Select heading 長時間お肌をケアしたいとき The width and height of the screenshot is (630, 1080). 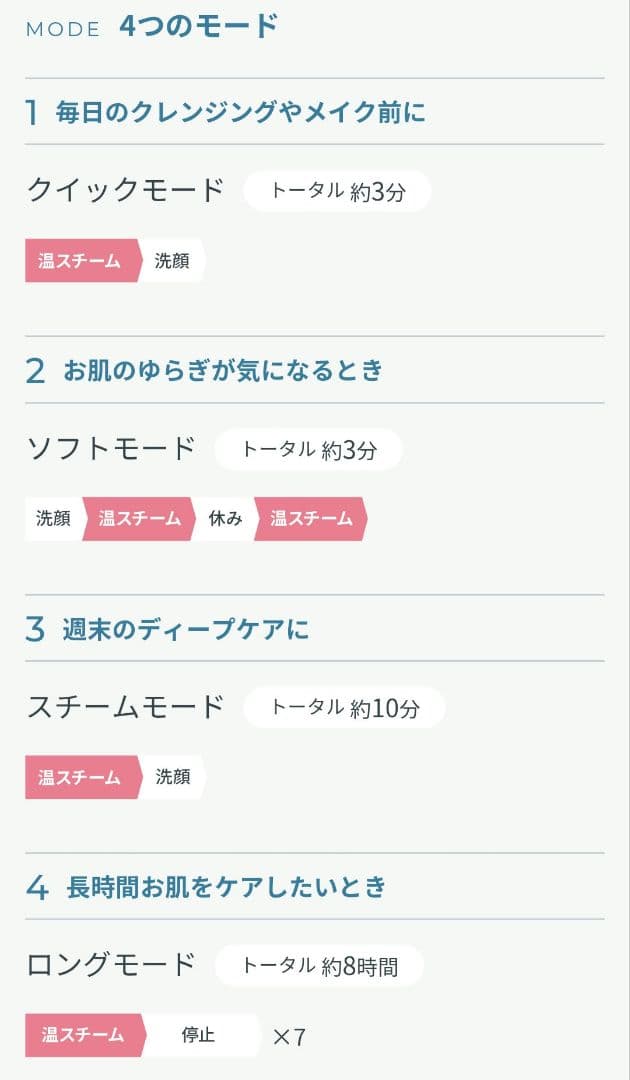coord(226,887)
